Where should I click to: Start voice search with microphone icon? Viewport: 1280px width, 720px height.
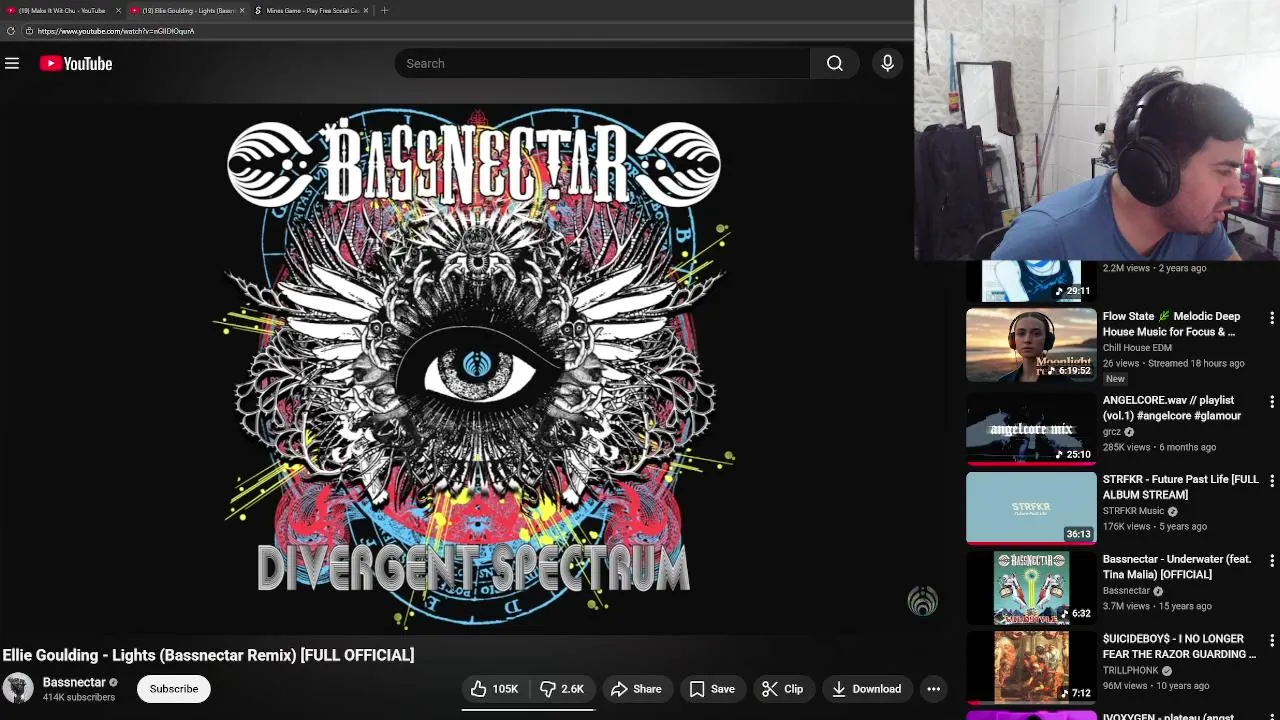coord(887,63)
